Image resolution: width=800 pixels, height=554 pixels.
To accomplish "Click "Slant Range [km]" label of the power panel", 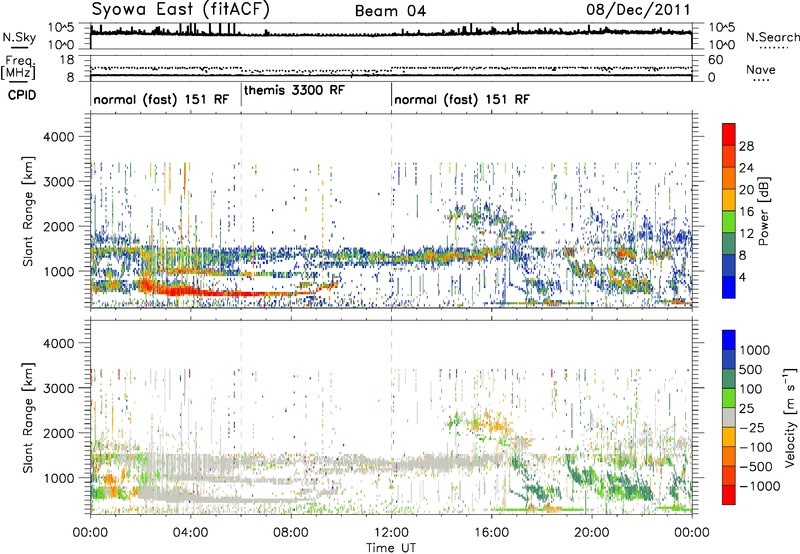I will pos(28,211).
